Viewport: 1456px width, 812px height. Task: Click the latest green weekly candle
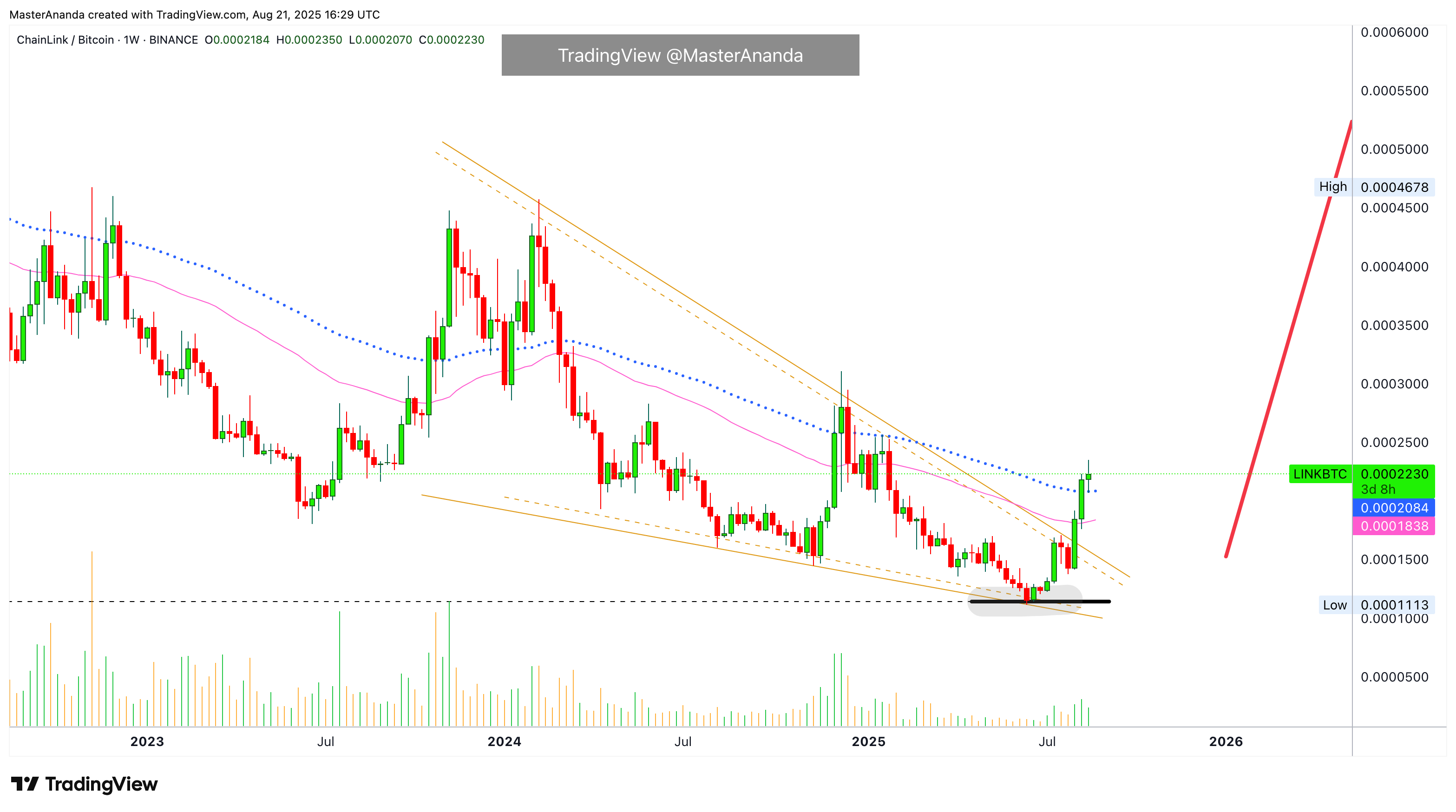pyautogui.click(x=1088, y=476)
